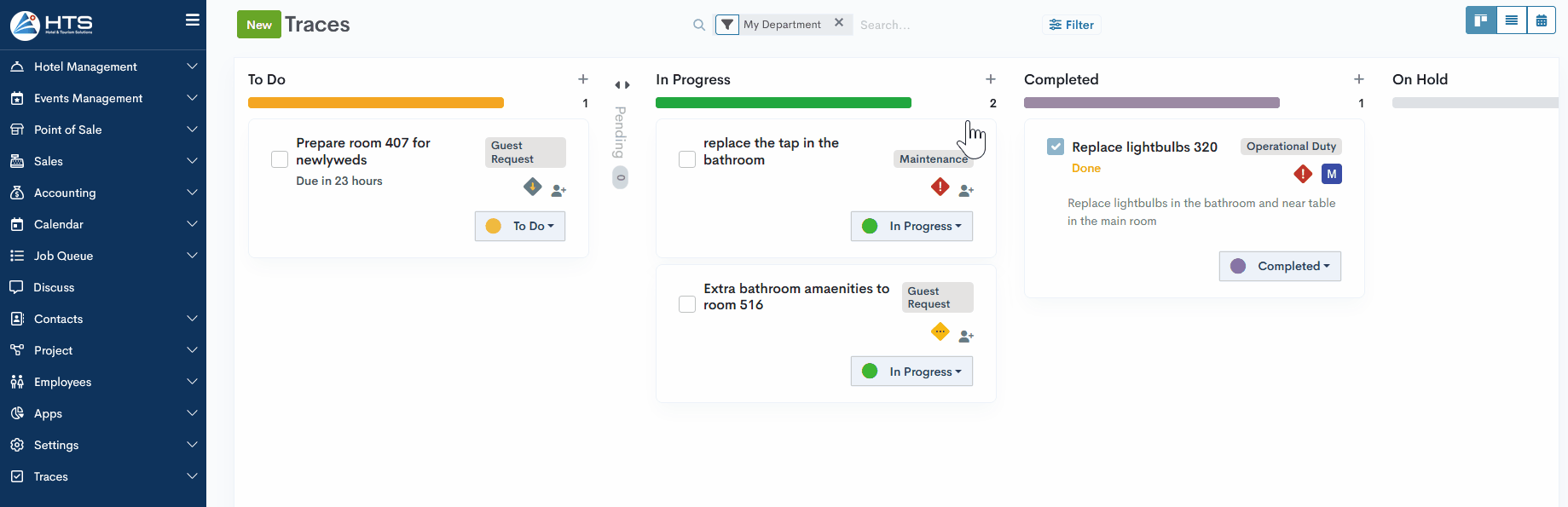Switch to the calendar view icon

coord(1541,20)
